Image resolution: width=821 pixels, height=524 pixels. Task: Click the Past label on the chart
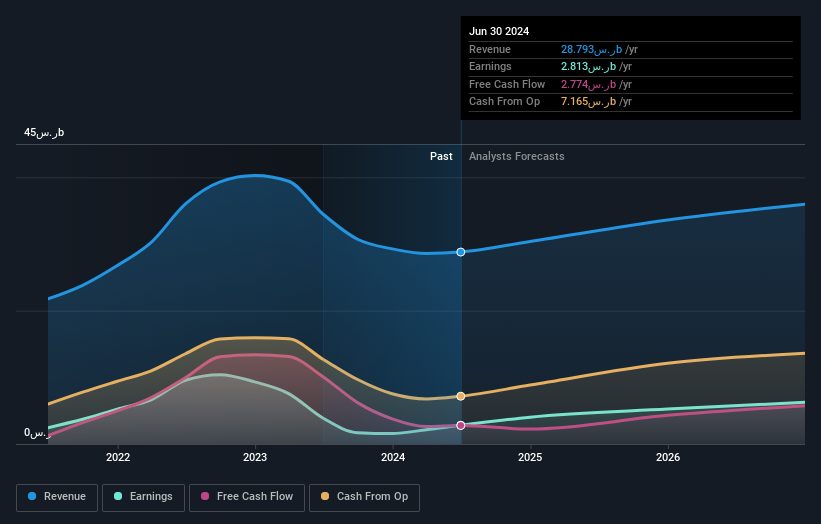441,157
